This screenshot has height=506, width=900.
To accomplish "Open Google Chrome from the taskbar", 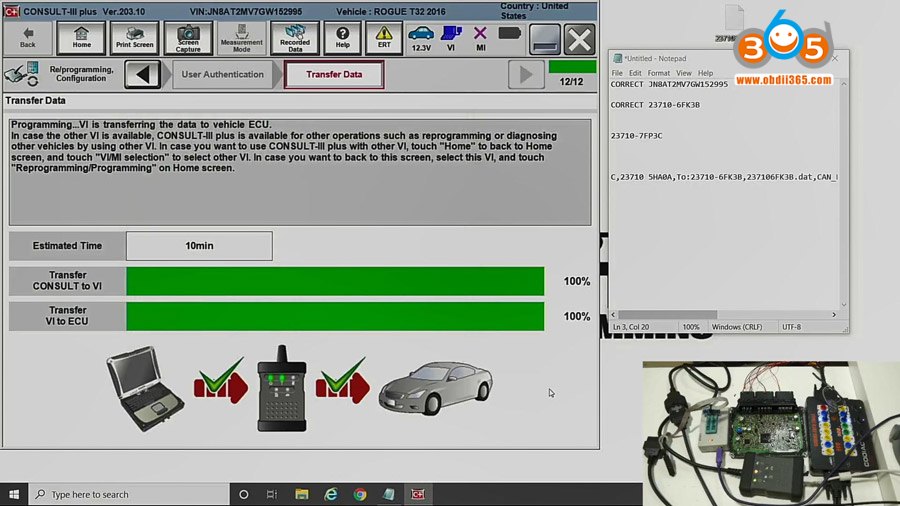I will (x=360, y=494).
